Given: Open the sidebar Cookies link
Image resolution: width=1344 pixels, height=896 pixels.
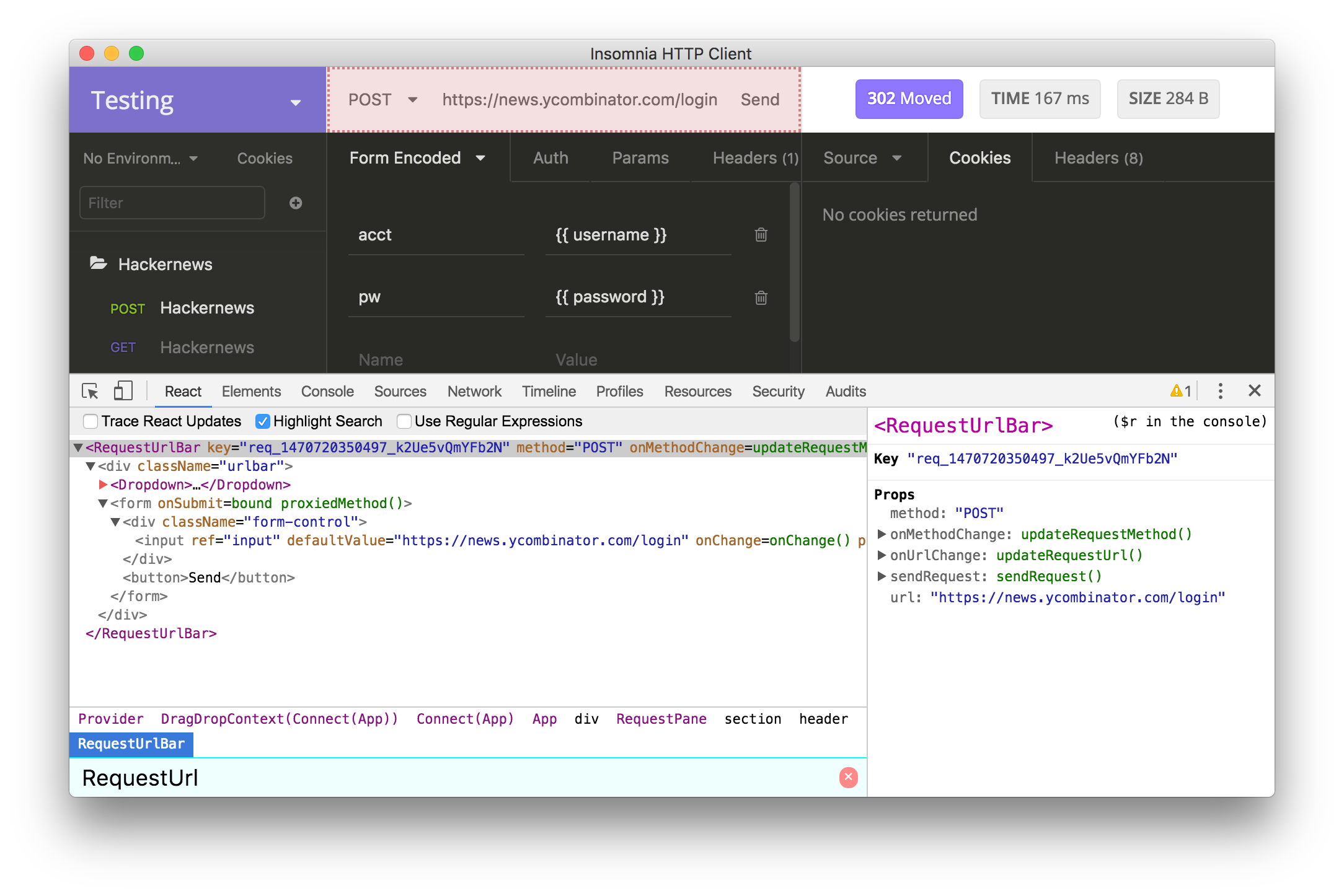Looking at the screenshot, I should [x=265, y=158].
